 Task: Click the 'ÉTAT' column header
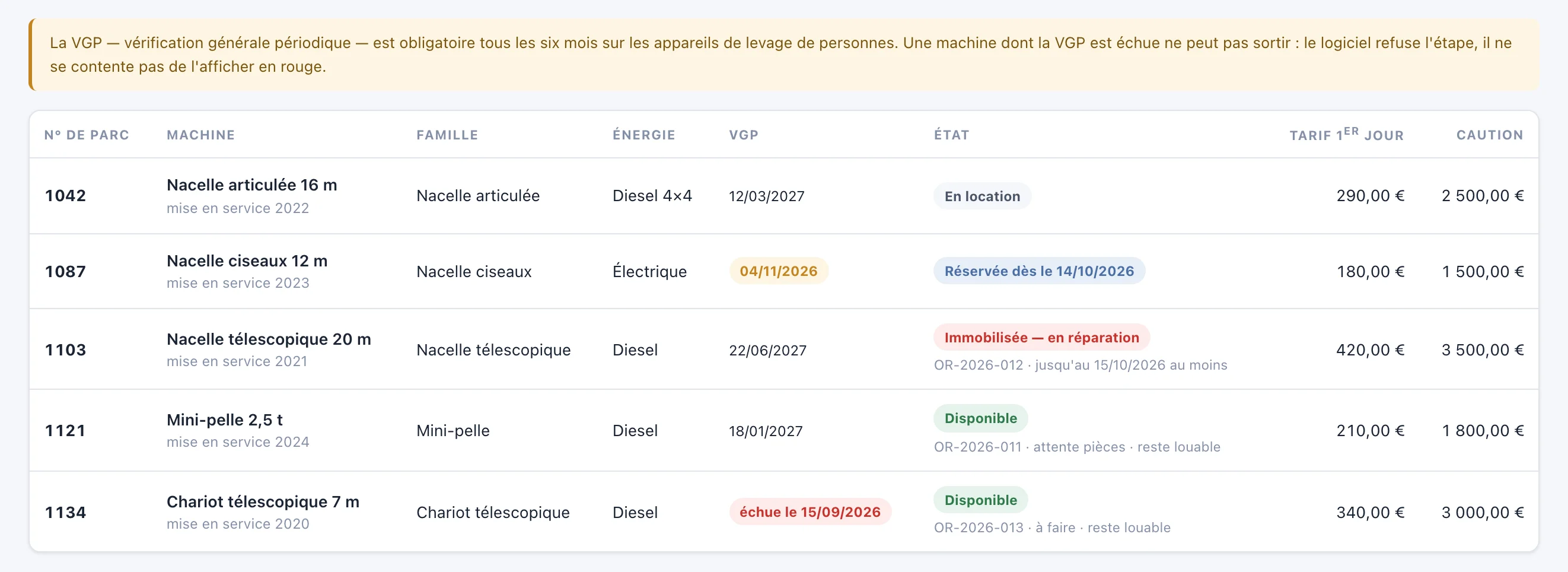[x=952, y=135]
